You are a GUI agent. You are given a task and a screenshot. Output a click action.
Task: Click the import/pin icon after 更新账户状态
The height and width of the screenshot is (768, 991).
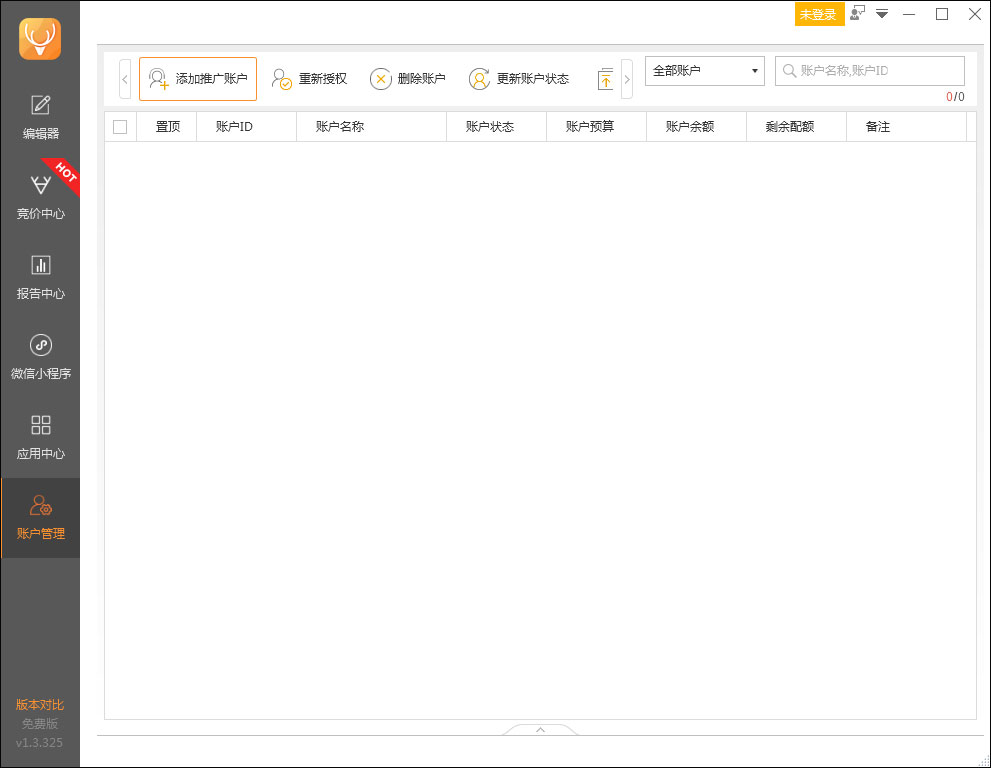[x=606, y=78]
